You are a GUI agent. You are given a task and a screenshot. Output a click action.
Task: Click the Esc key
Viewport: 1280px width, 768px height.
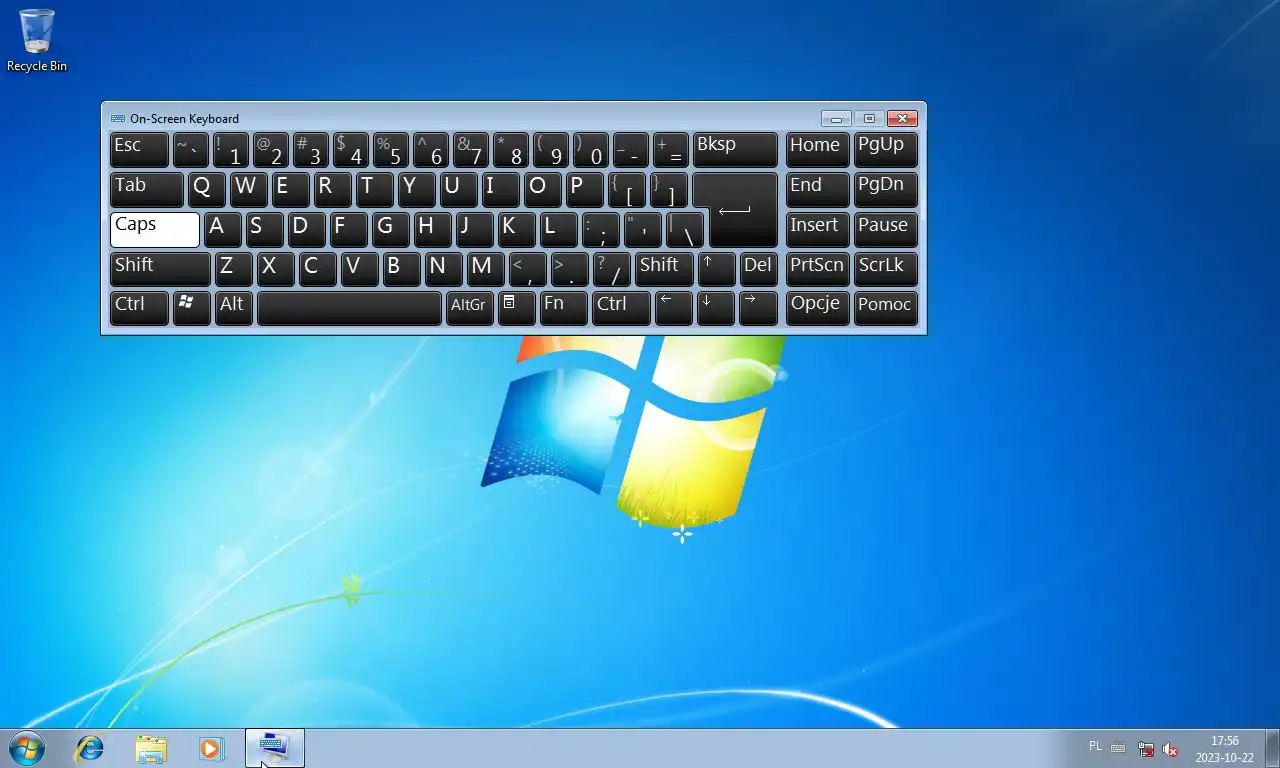point(139,150)
